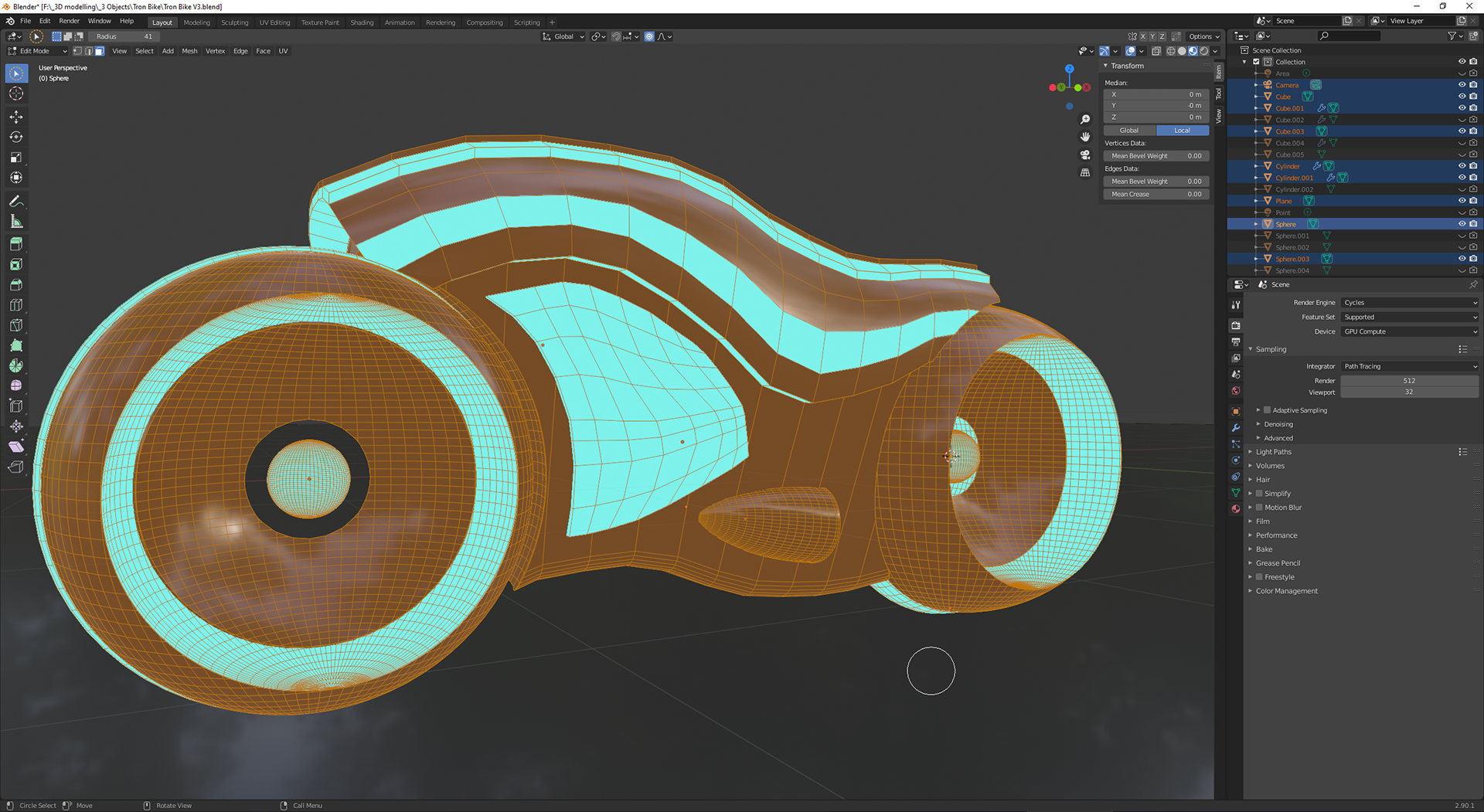Screen dimensions: 1484x812
Task: Open the Edit Mode dropdown
Action: (37, 51)
